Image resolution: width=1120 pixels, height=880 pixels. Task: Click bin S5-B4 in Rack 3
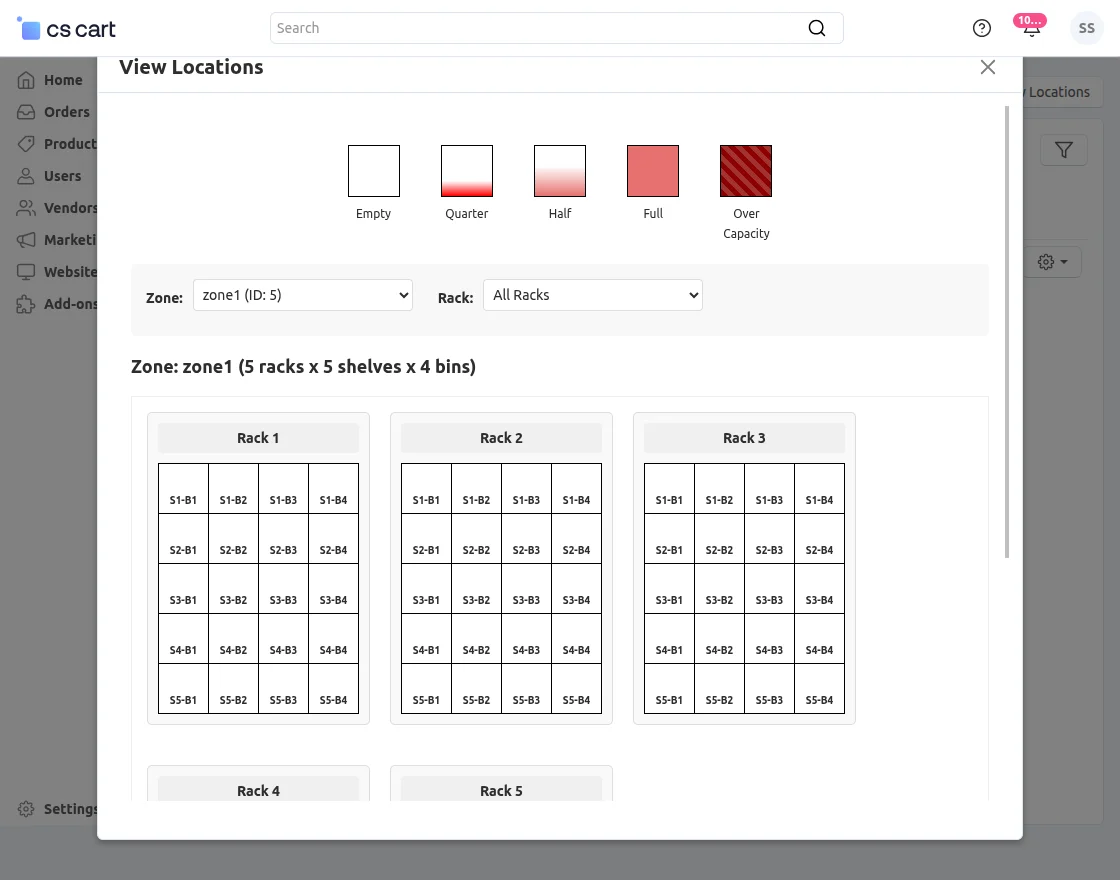tap(819, 689)
